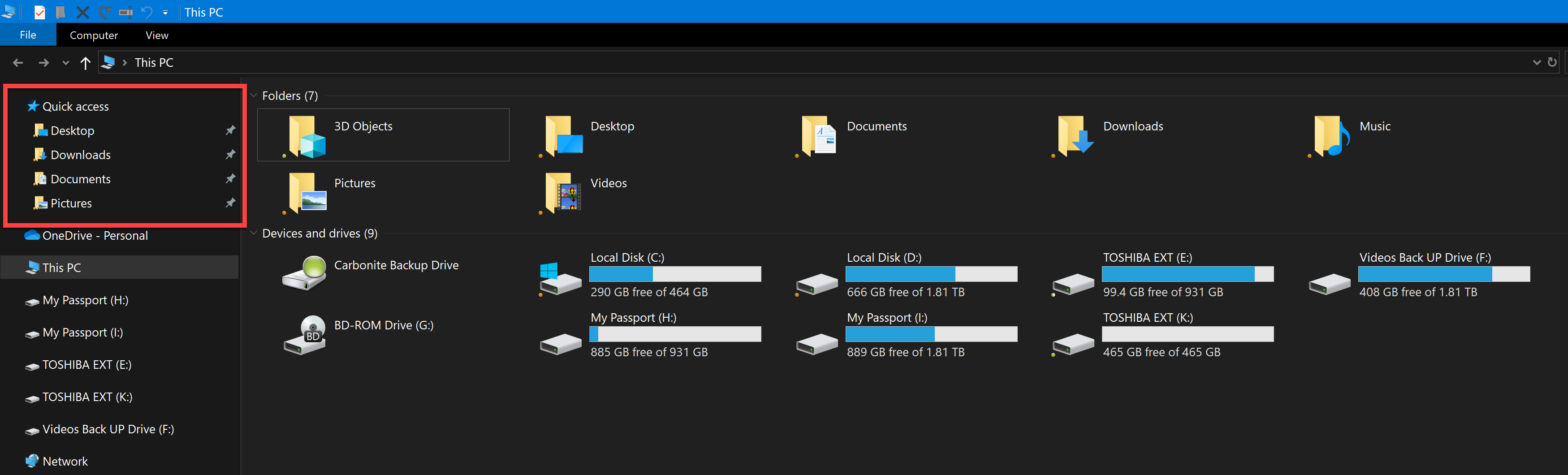Click the This PC breadcrumb in address bar
1568x475 pixels.
(154, 62)
